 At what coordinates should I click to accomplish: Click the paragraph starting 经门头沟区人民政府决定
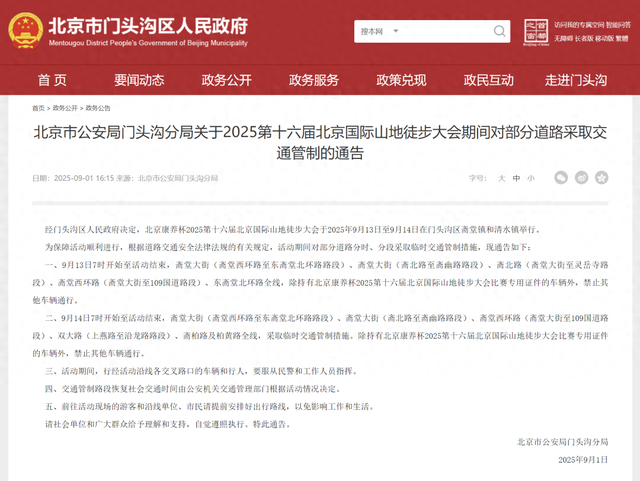pyautogui.click(x=294, y=229)
